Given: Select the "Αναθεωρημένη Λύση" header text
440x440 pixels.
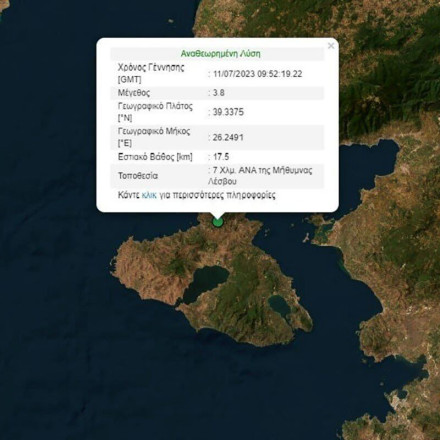Looking at the screenshot, I should click(x=220, y=54).
